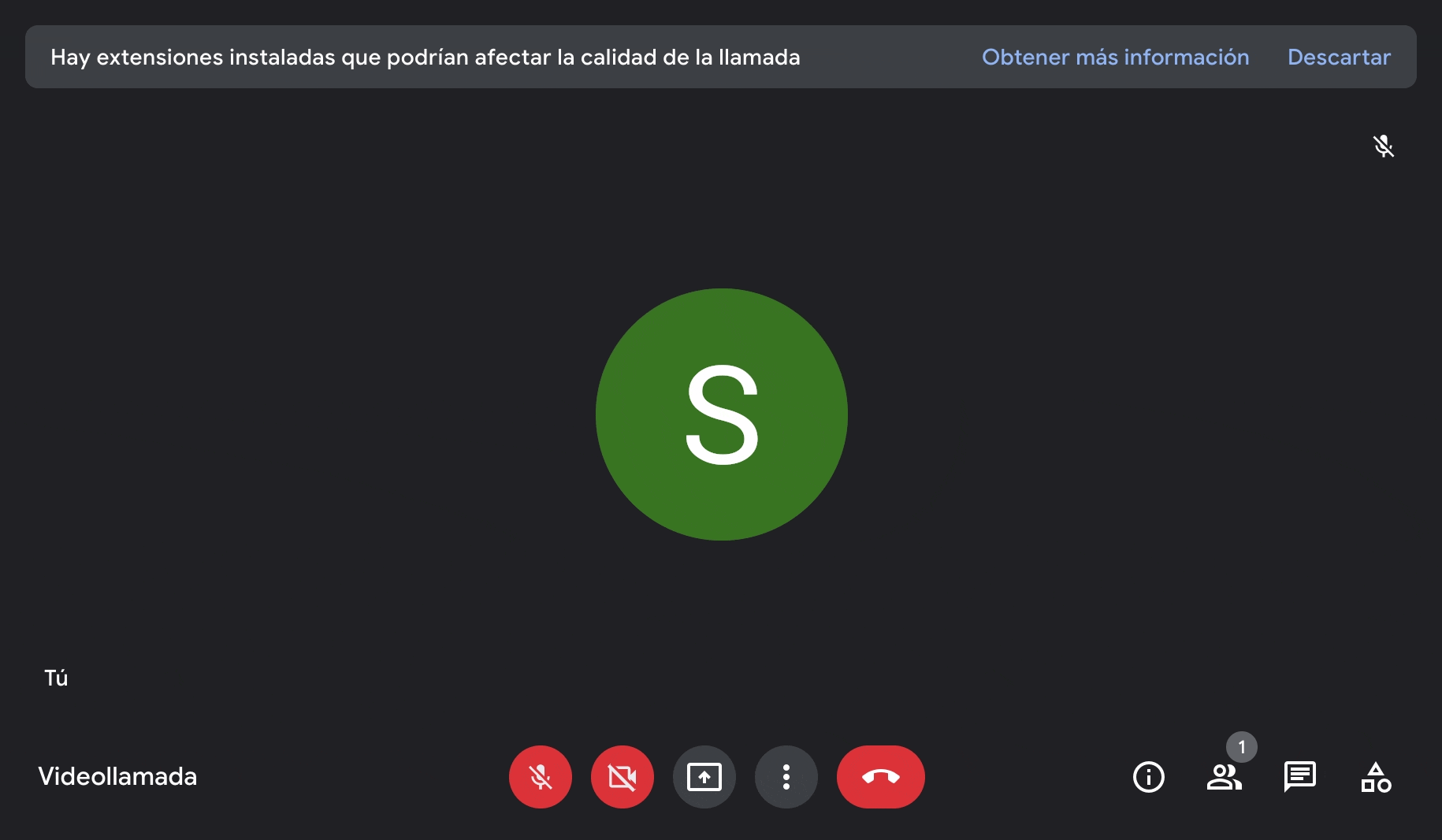Open the participants panel people icon
This screenshot has height=840, width=1442.
point(1225,777)
